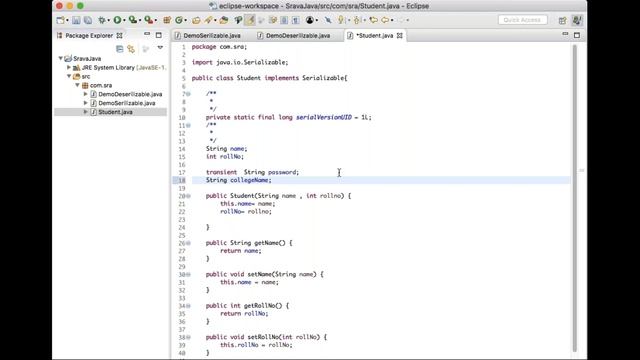Select DemoSerilizable.java in Package Explorer
Viewport: 640px width, 360px height.
(x=127, y=103)
